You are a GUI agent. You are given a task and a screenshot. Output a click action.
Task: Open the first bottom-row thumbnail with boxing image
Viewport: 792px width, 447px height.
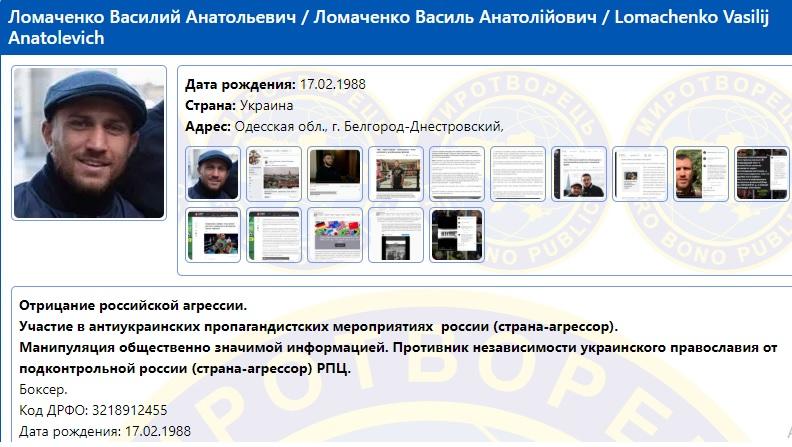213,235
